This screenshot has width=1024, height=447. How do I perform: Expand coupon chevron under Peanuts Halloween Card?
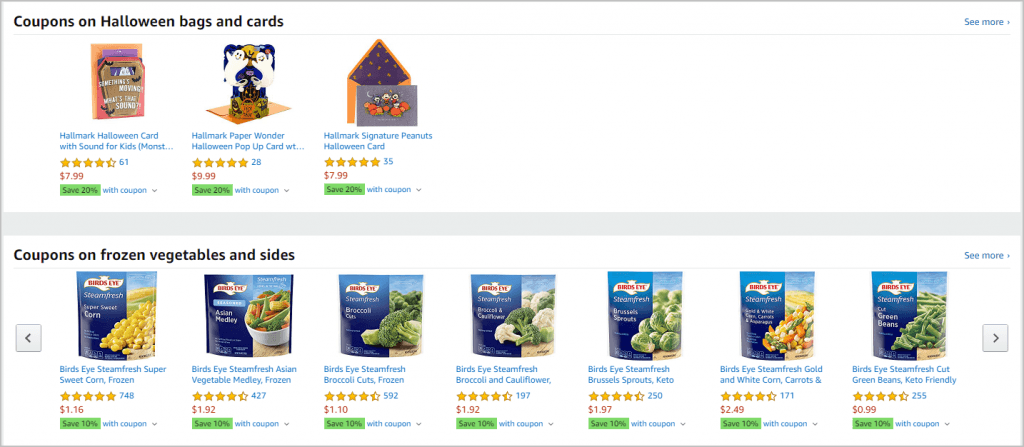419,190
